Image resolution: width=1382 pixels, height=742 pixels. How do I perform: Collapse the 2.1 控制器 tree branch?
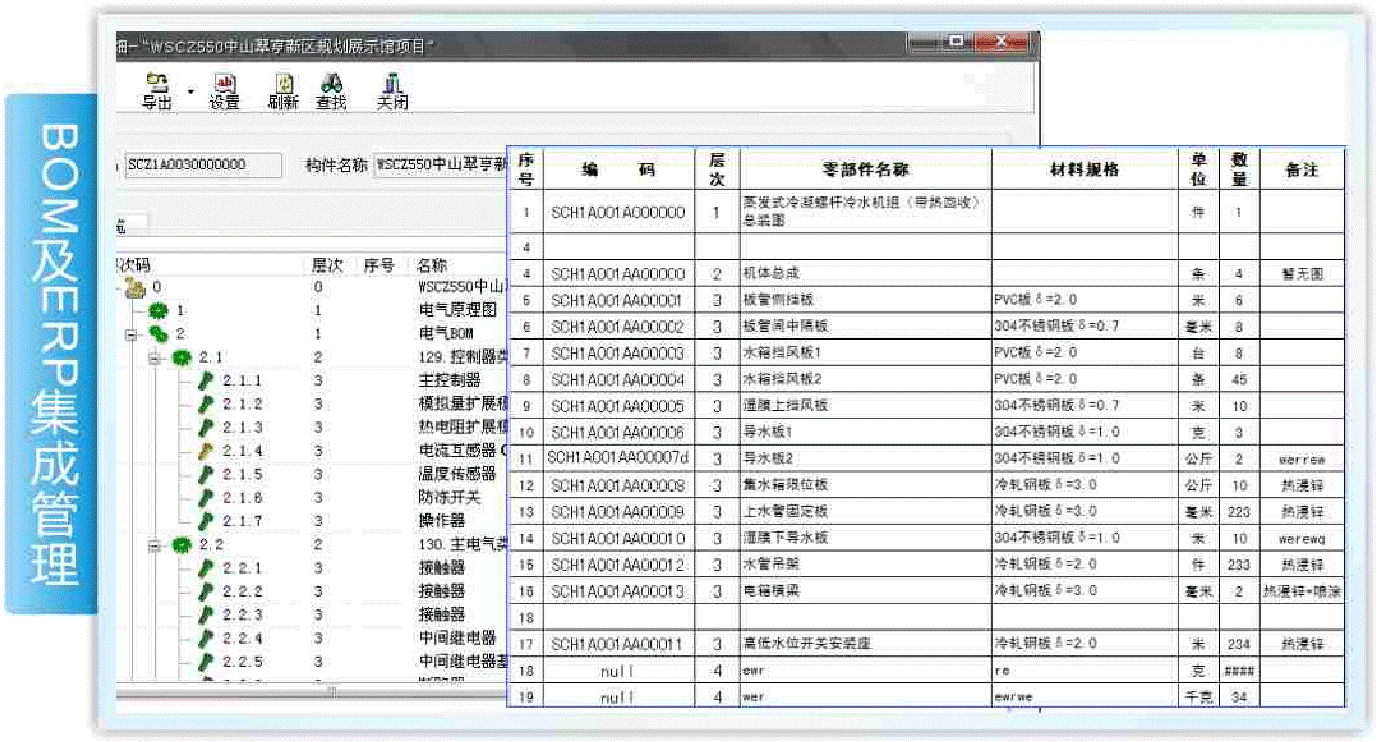(x=155, y=357)
